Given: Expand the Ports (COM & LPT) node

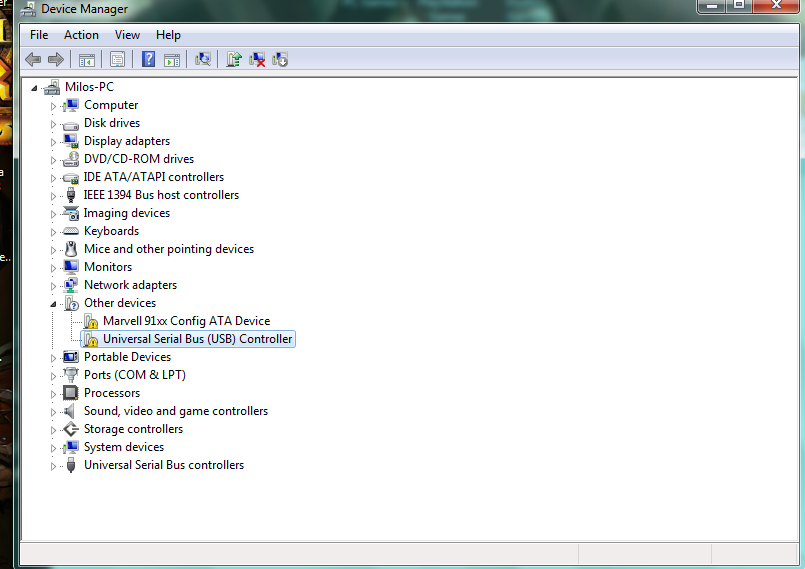Looking at the screenshot, I should click(53, 375).
